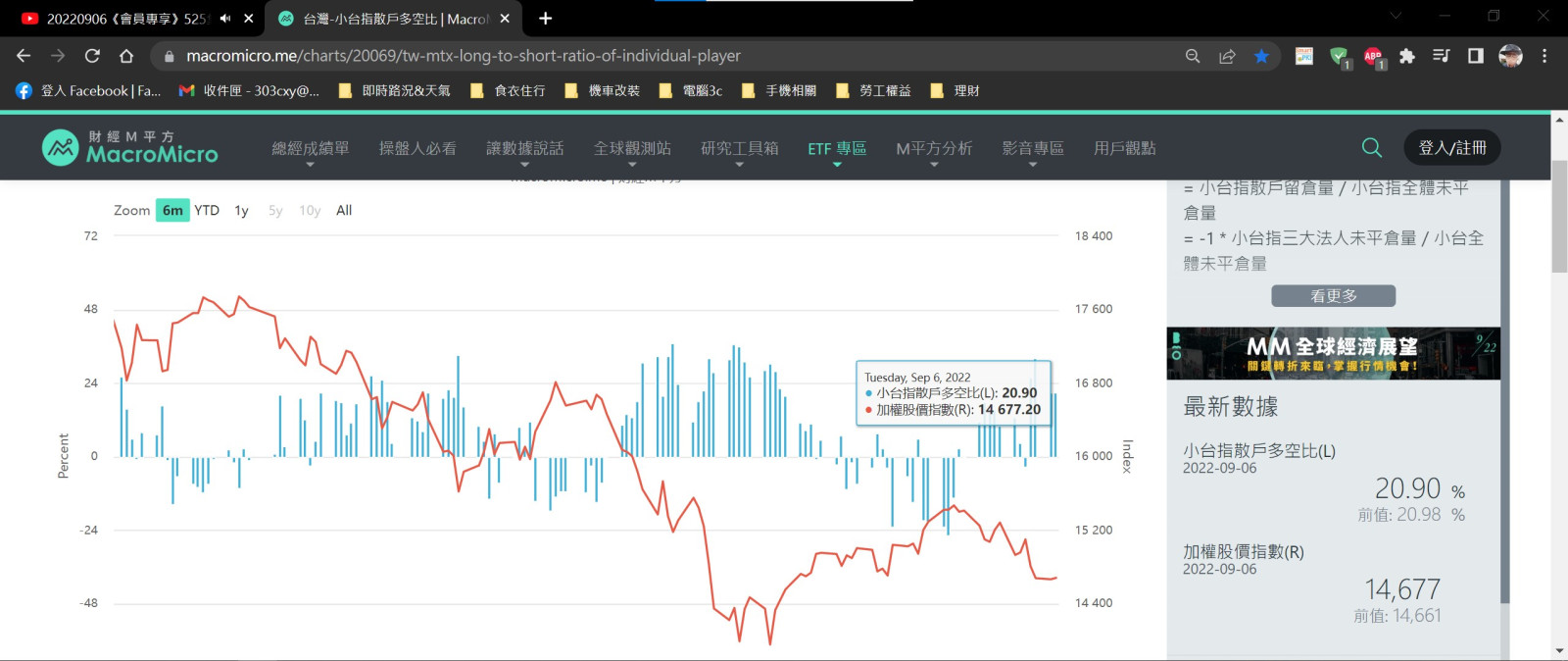Expand the 總經成績單 dropdown menu
This screenshot has width=1568, height=661.
pos(310,149)
